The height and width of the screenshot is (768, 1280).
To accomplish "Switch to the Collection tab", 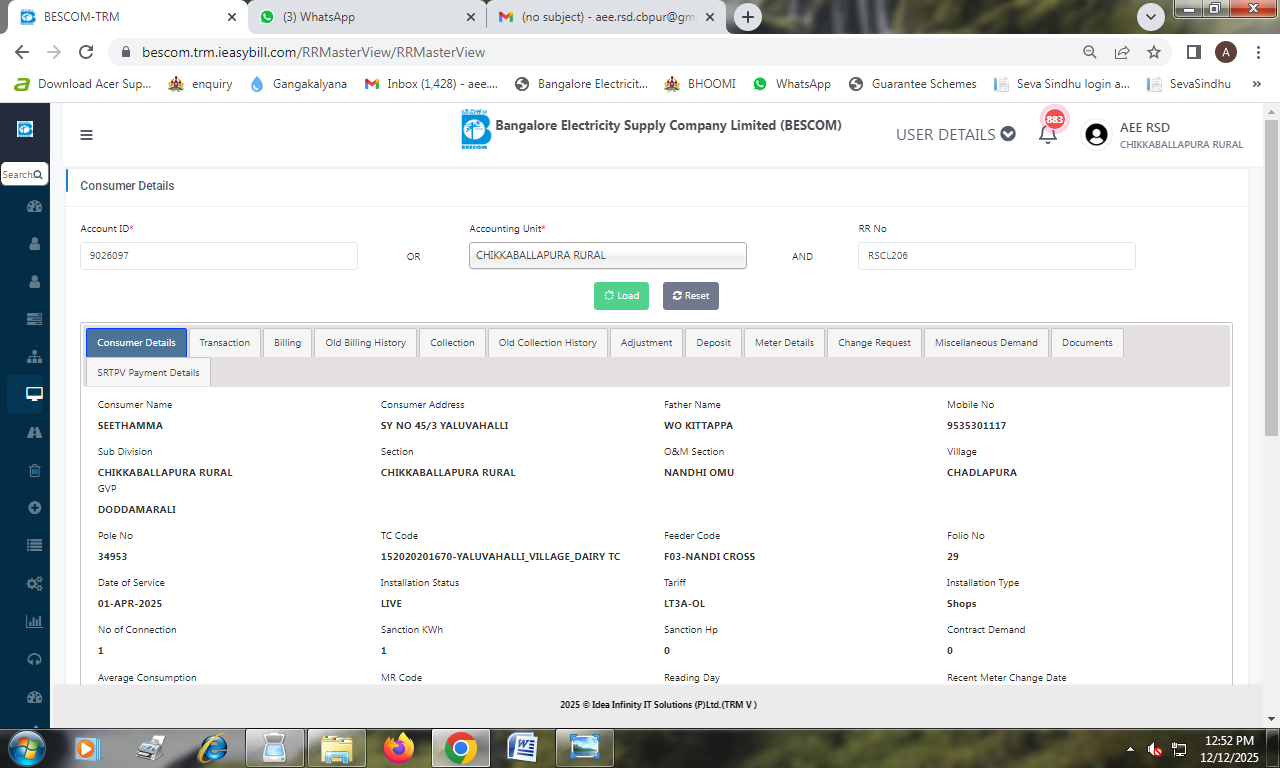I will coord(453,343).
